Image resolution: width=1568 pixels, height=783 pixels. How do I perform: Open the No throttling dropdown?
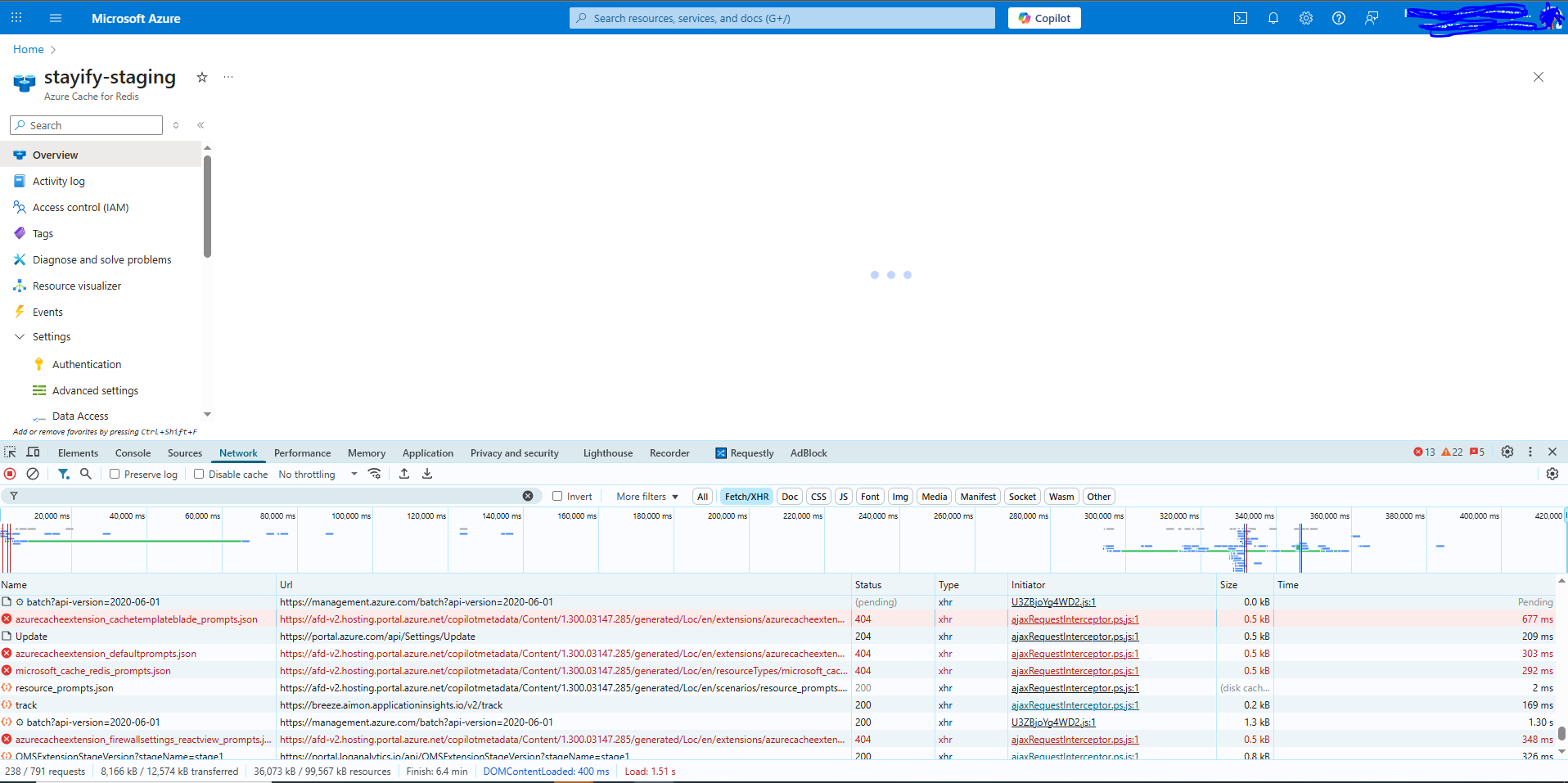[x=318, y=475]
